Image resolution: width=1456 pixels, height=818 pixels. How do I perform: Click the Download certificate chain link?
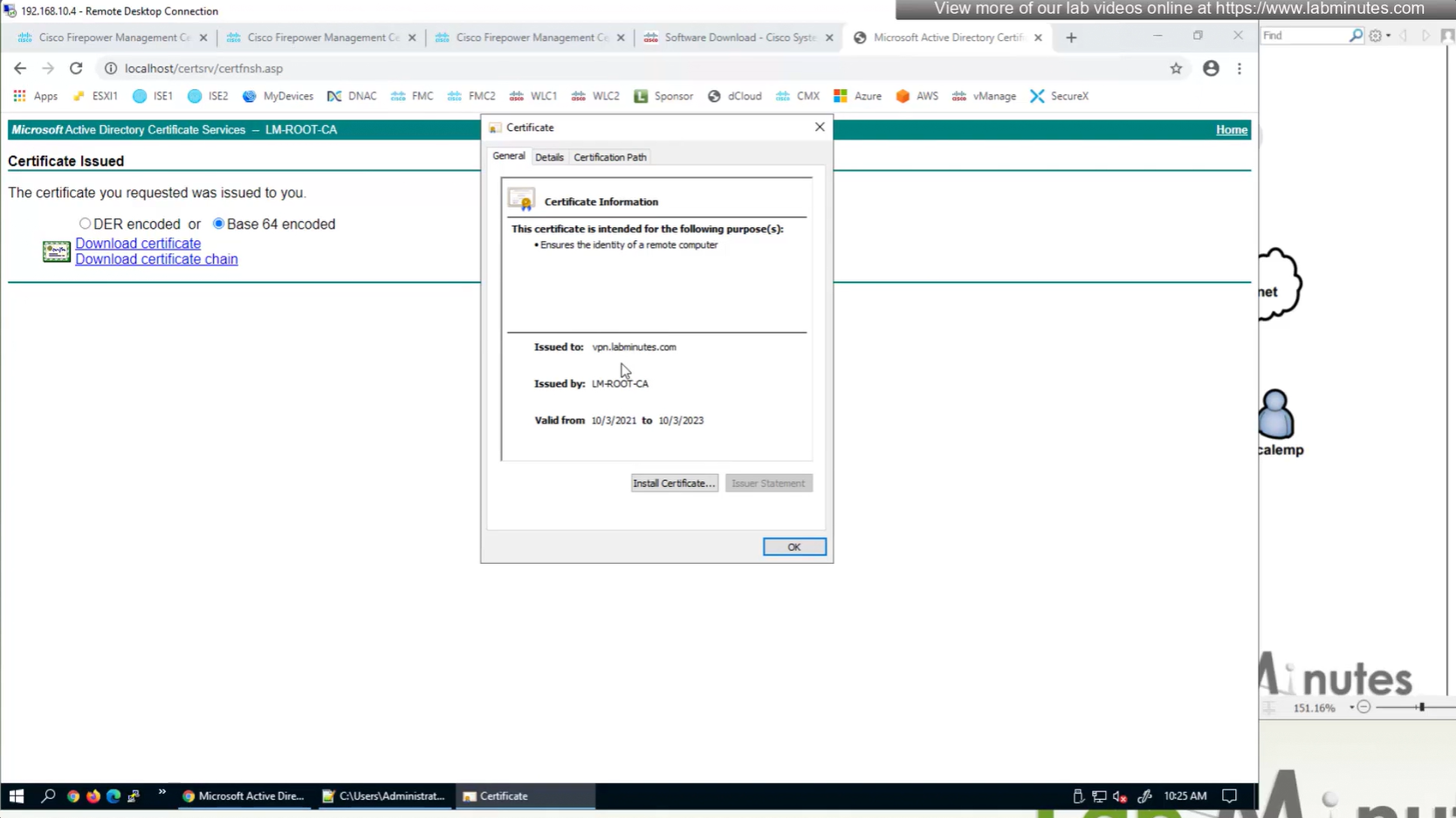[x=156, y=259]
